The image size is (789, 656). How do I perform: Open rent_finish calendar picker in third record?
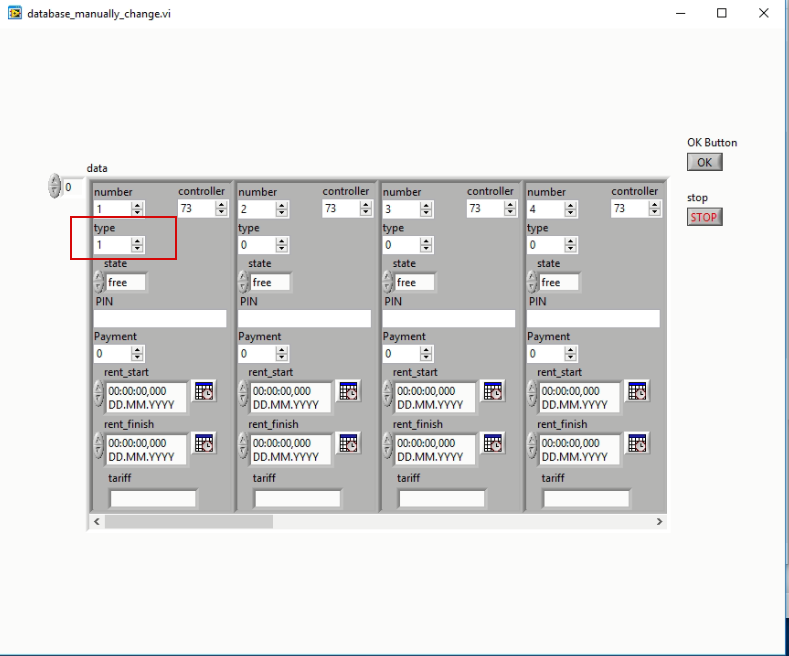coord(493,443)
